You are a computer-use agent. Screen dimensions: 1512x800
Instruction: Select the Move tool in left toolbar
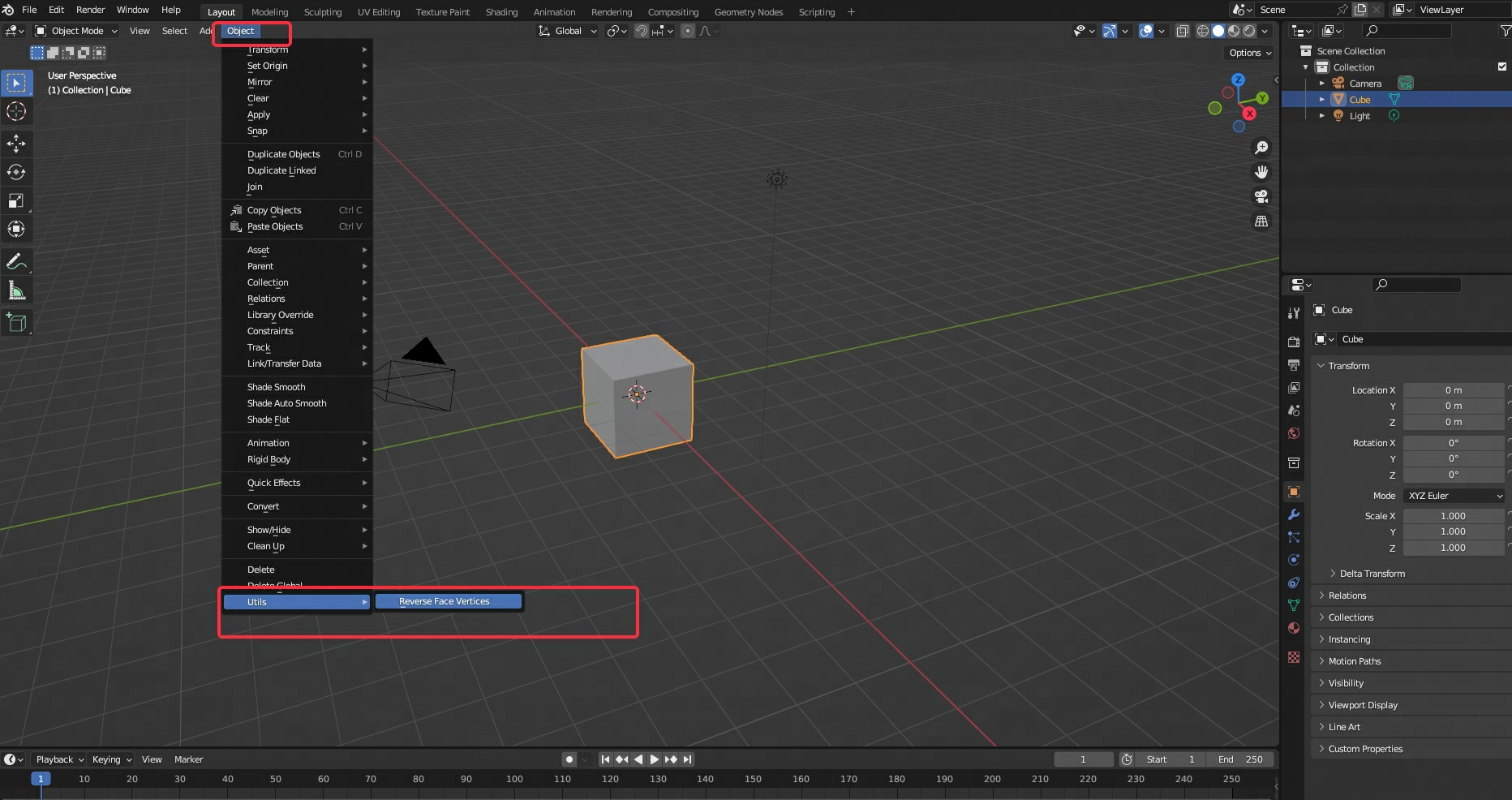[x=16, y=144]
